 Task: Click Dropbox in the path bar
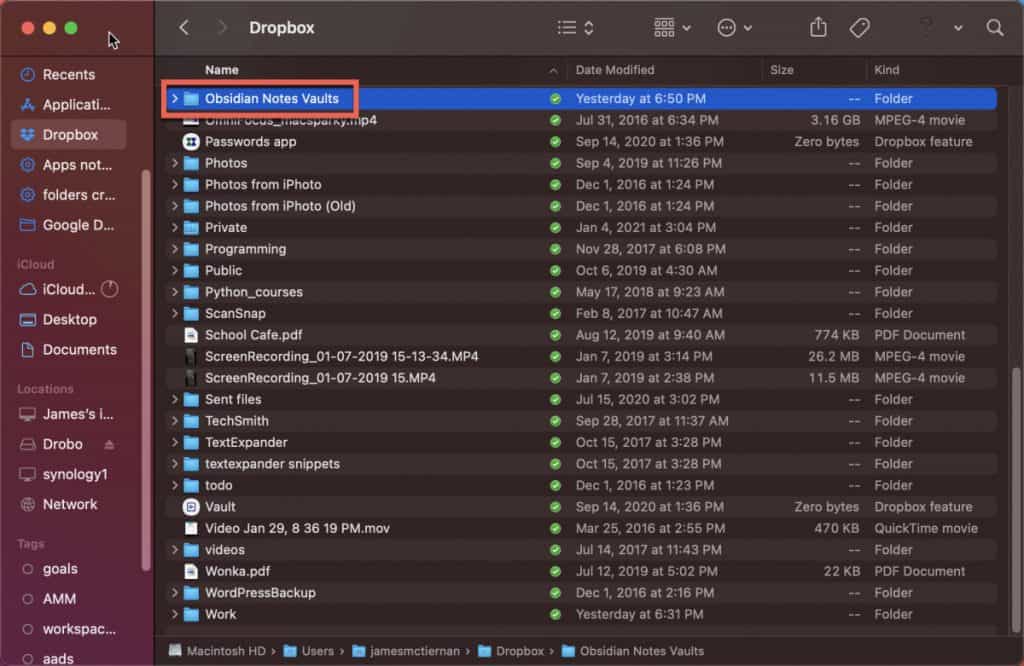511,651
